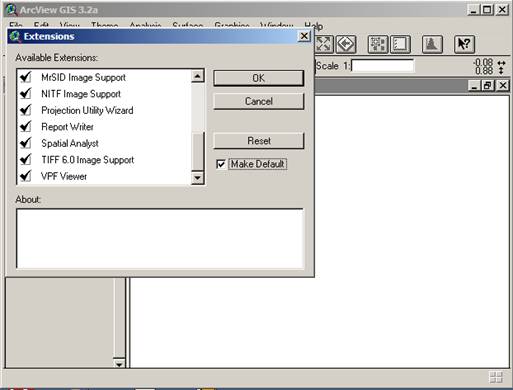513x390 pixels.
Task: Click the histogram toolbar icon
Action: pos(432,44)
